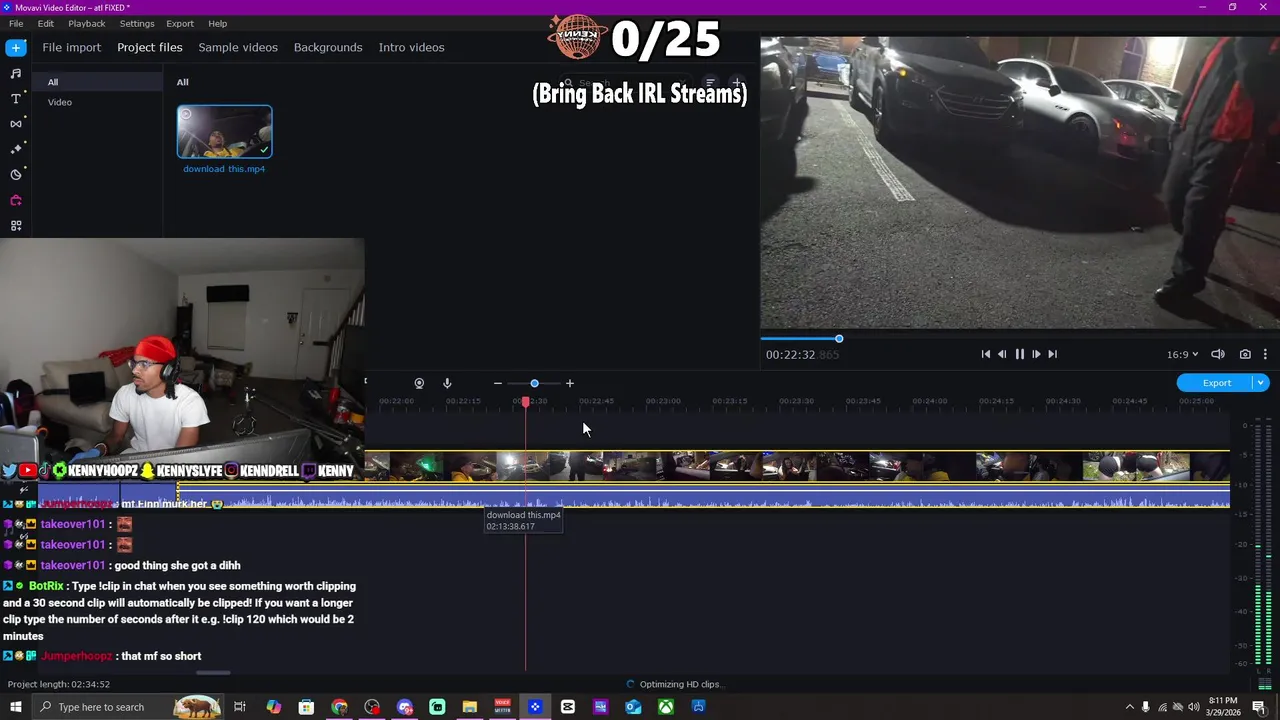
Task: Click the webcam record icon above timeline
Action: pos(419,383)
